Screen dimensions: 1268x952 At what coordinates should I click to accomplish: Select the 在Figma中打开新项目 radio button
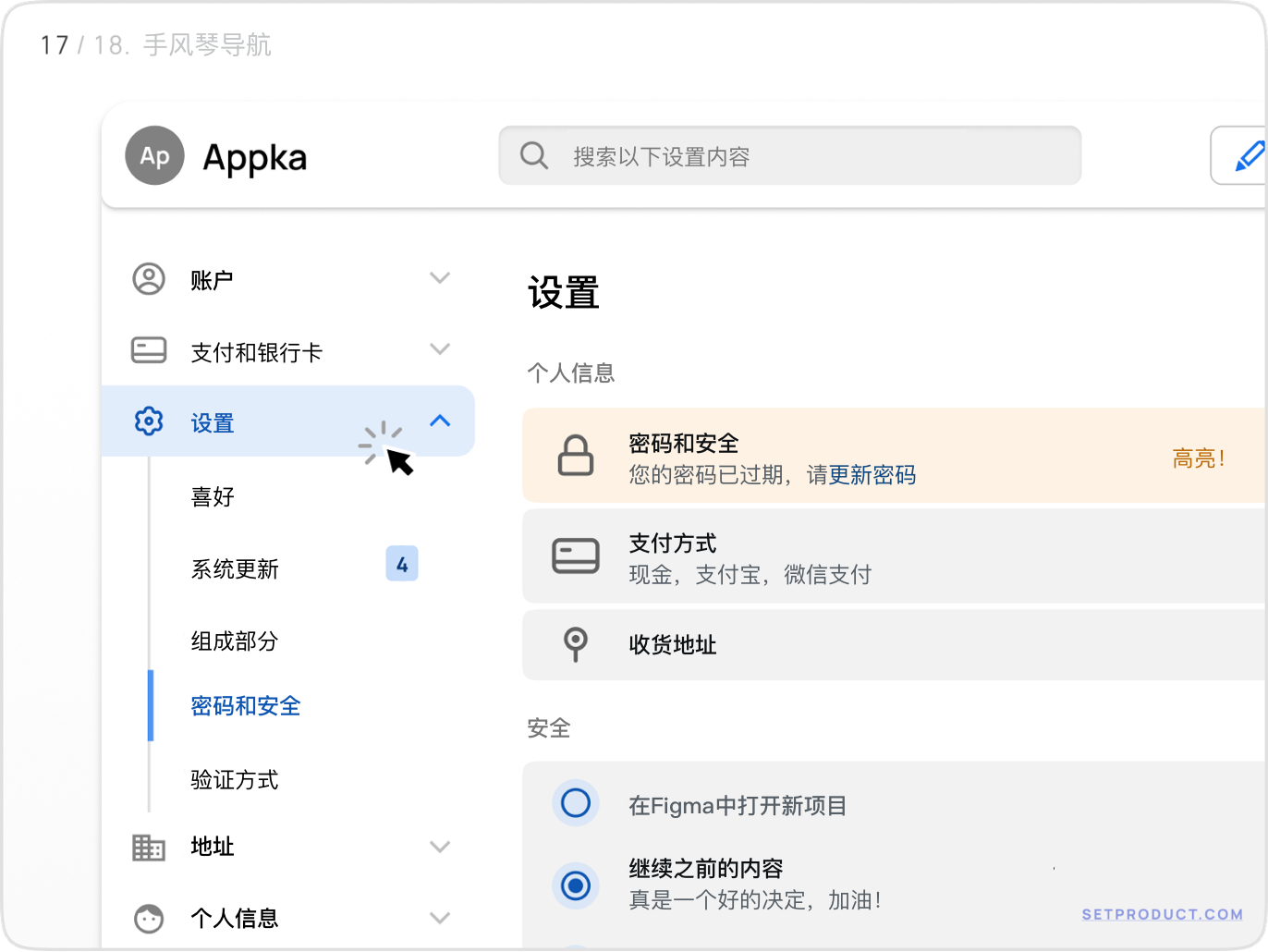[576, 803]
